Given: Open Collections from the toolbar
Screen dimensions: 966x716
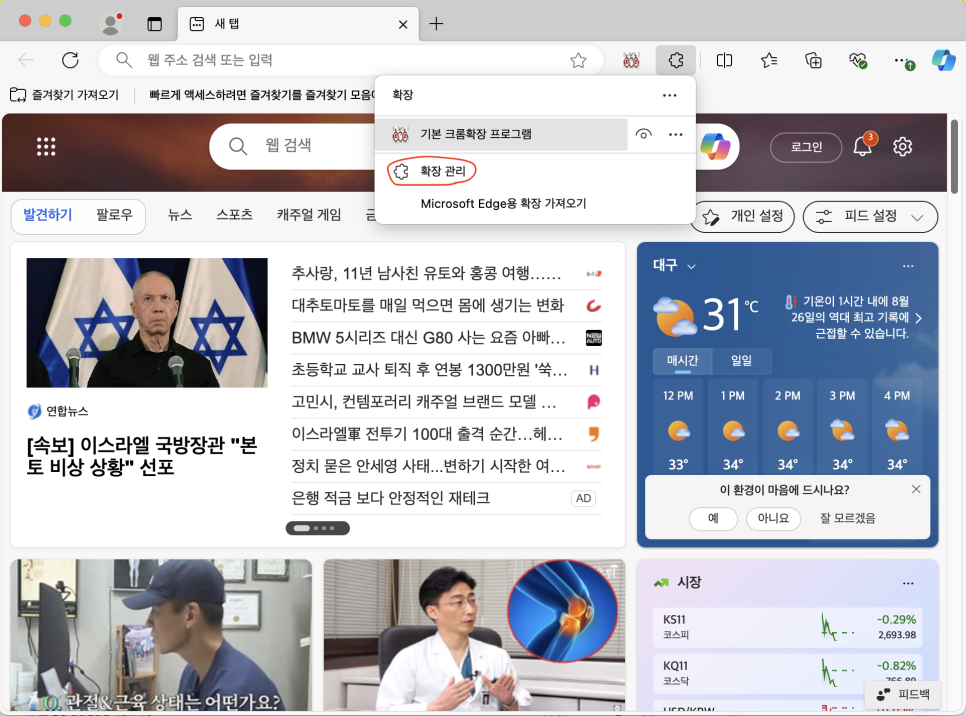Looking at the screenshot, I should [x=814, y=61].
